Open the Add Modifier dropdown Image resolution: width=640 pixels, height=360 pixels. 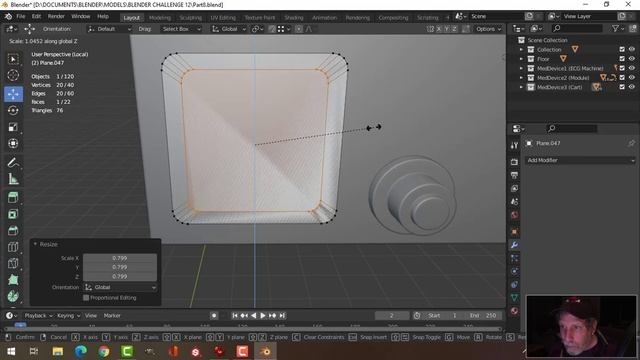580,160
